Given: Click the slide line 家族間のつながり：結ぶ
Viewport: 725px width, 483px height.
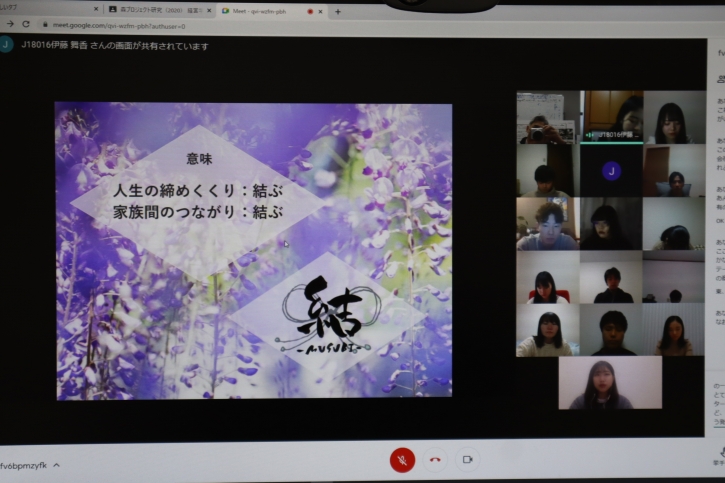Looking at the screenshot, I should [x=198, y=212].
